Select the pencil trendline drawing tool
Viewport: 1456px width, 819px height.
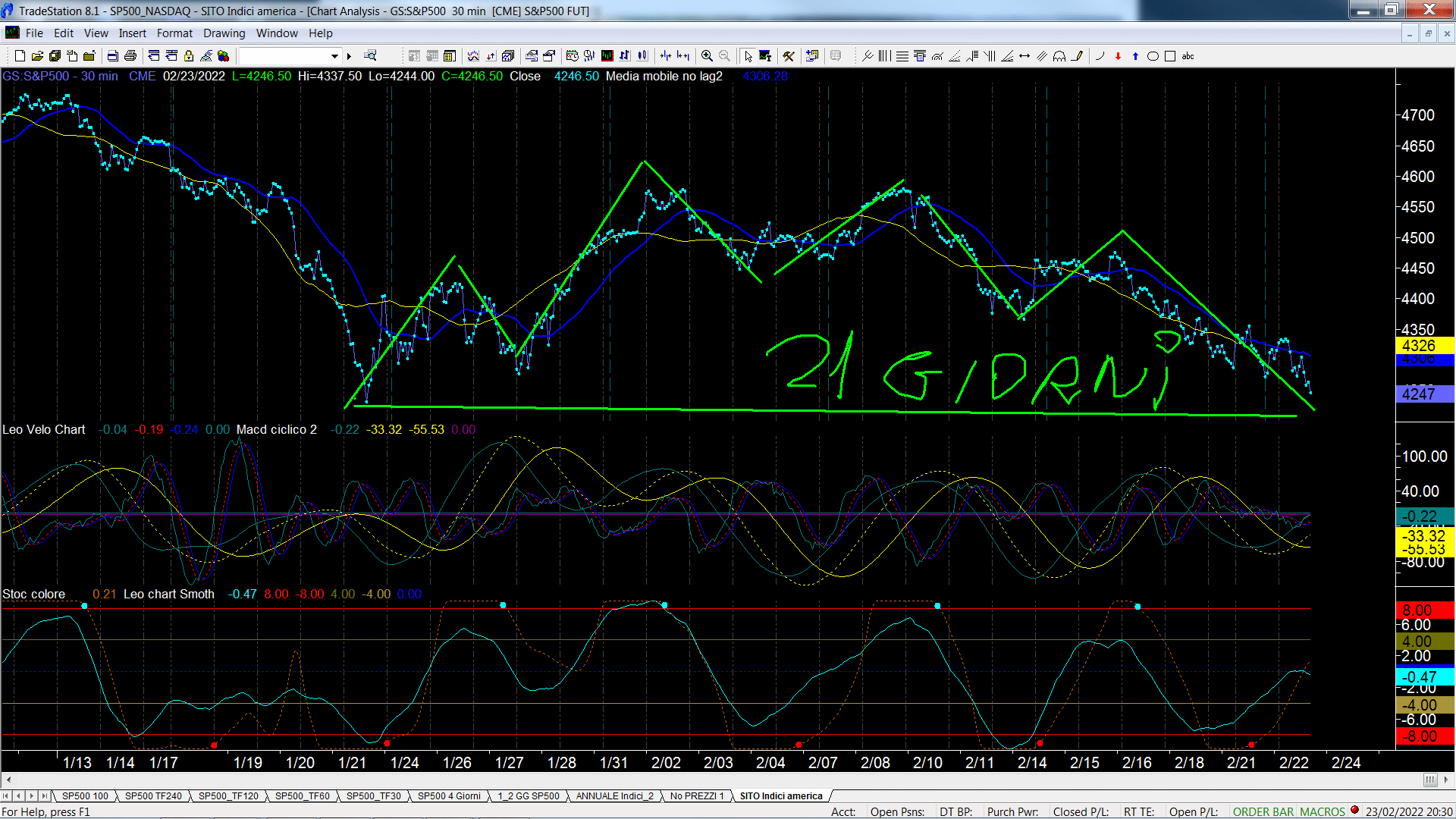1077,55
